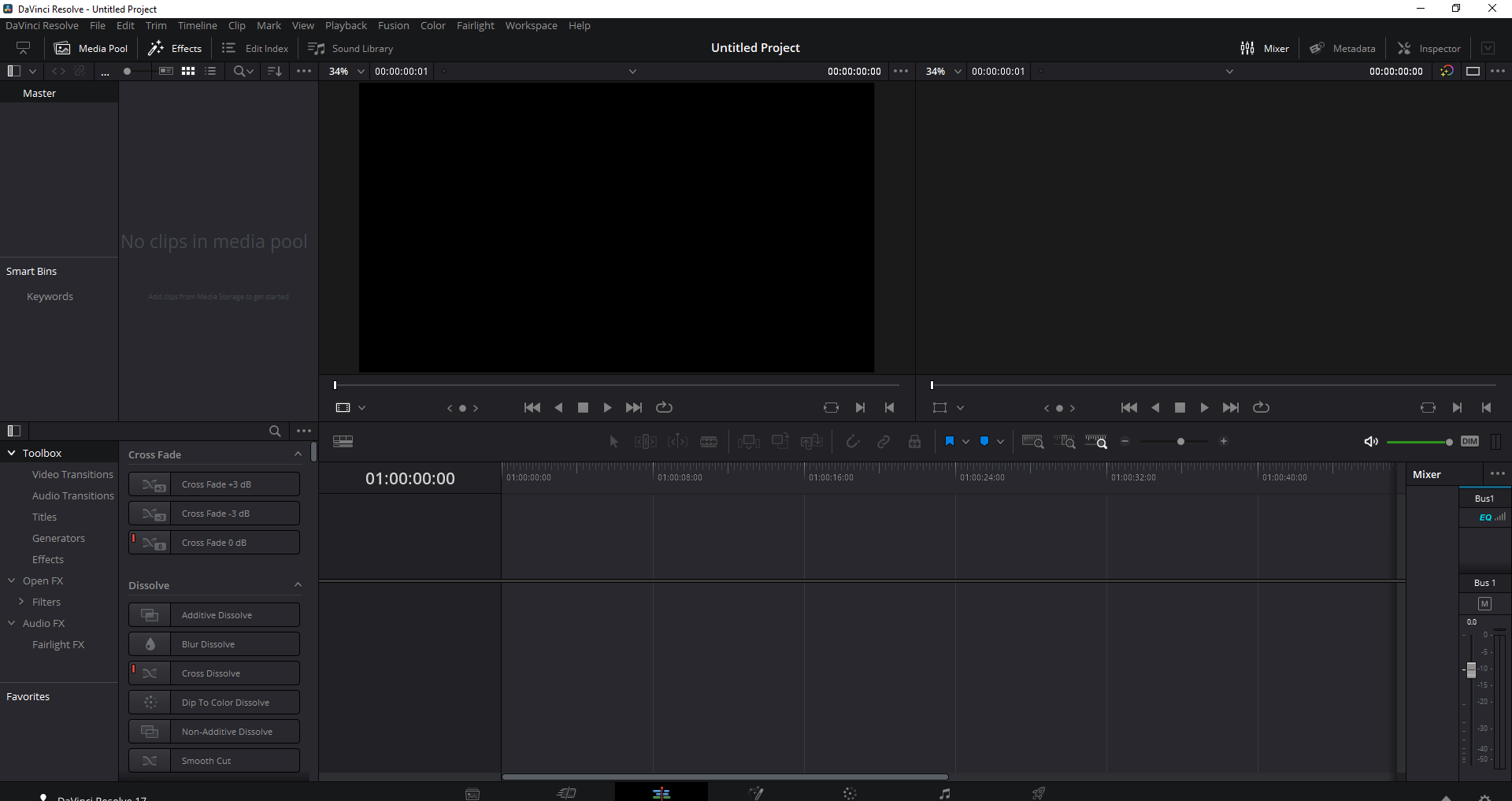Open the Edit Index panel

click(x=254, y=48)
